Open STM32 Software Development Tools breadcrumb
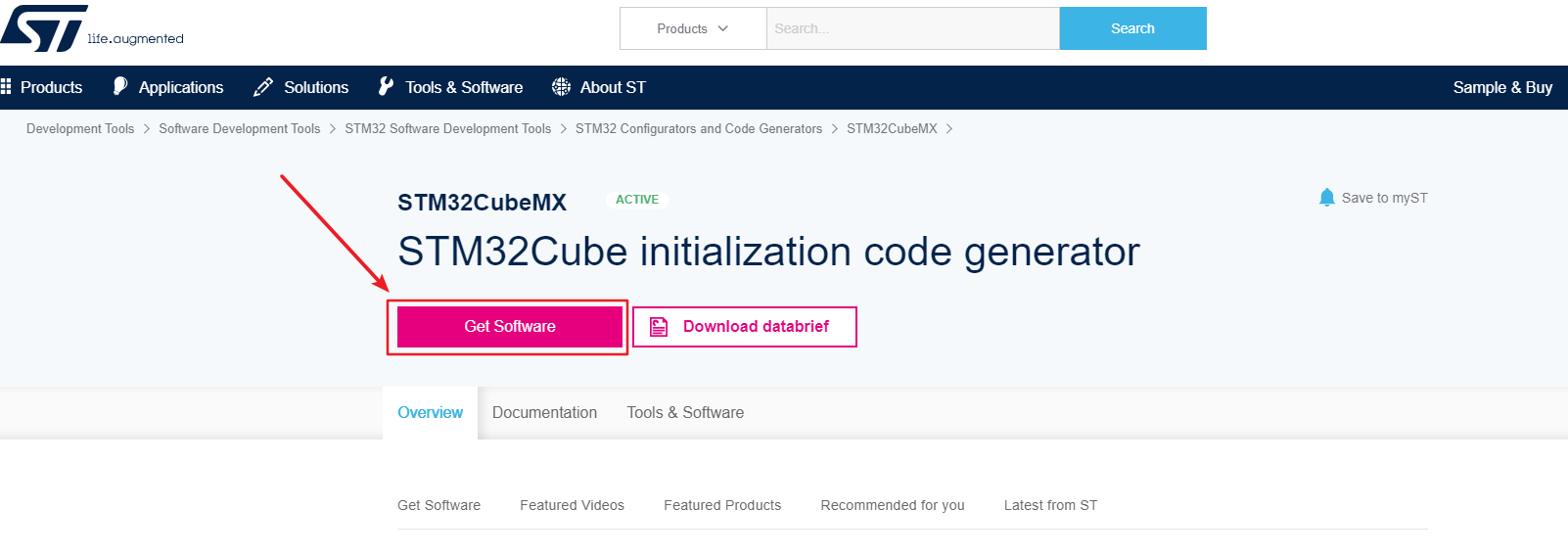 pyautogui.click(x=448, y=129)
